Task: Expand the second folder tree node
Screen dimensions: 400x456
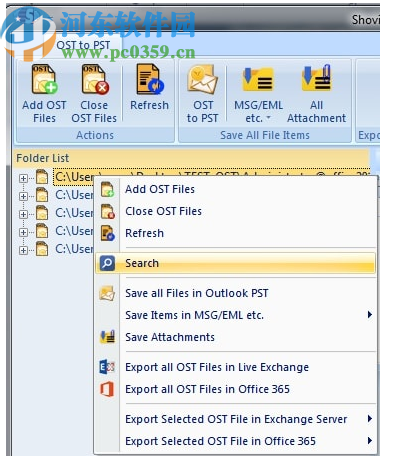Action: [23, 196]
